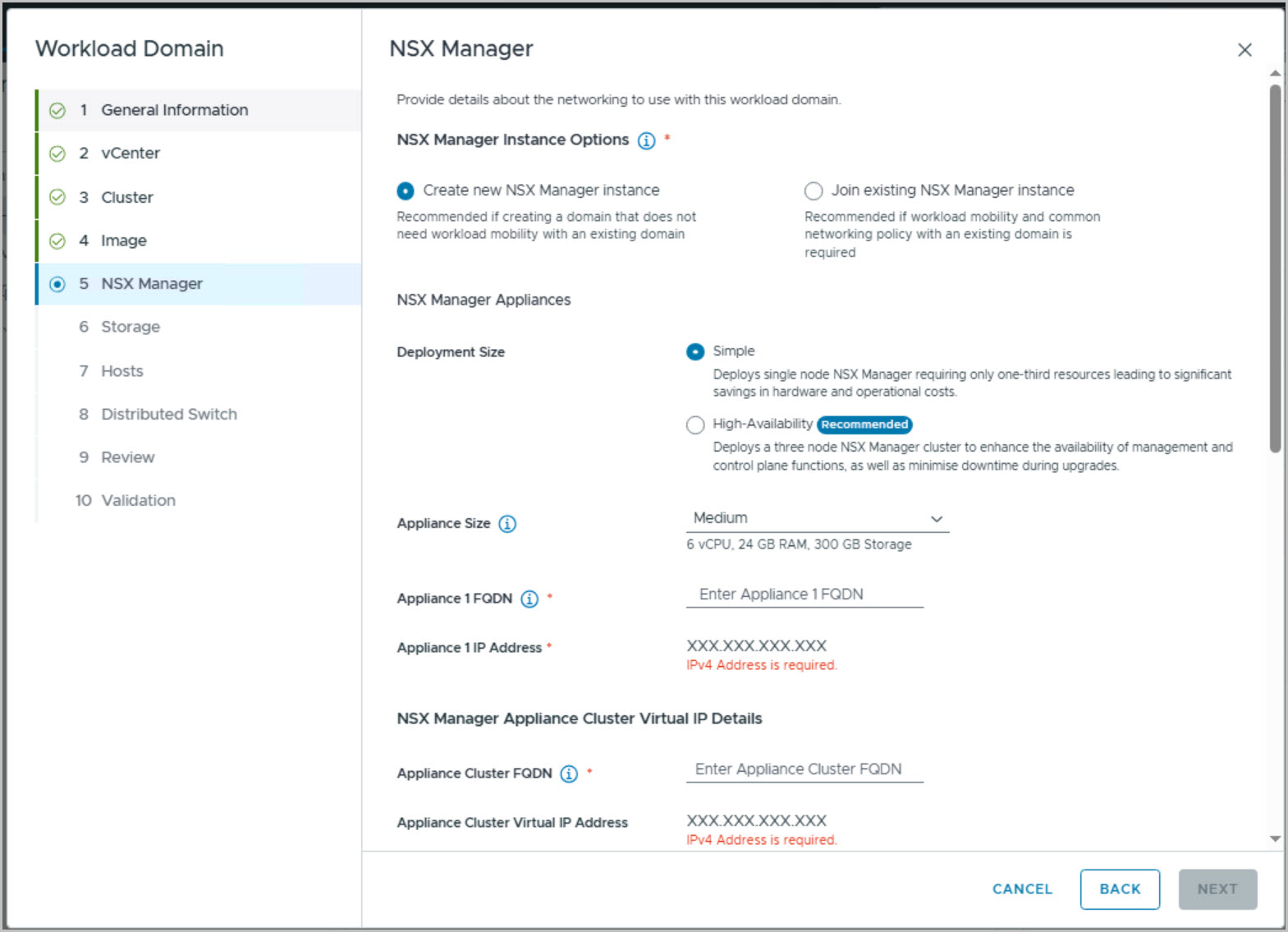This screenshot has height=932, width=1288.
Task: Click the Appliance 1 IP Address field
Action: tap(757, 646)
